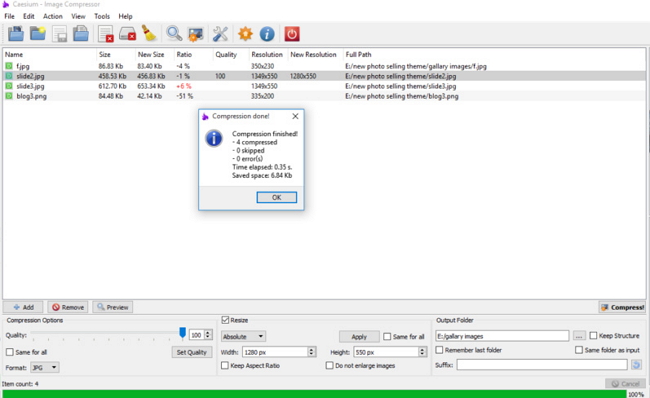Click the red power exit icon
Image resolution: width=650 pixels, height=398 pixels.
(291, 34)
